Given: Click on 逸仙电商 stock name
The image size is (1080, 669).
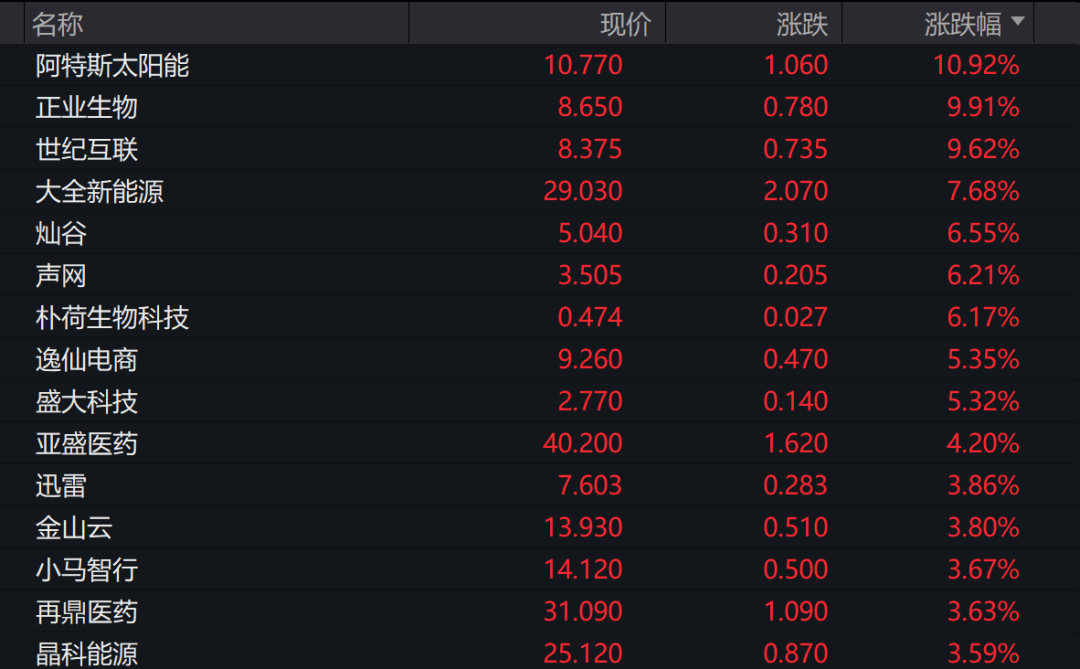Looking at the screenshot, I should pos(87,360).
